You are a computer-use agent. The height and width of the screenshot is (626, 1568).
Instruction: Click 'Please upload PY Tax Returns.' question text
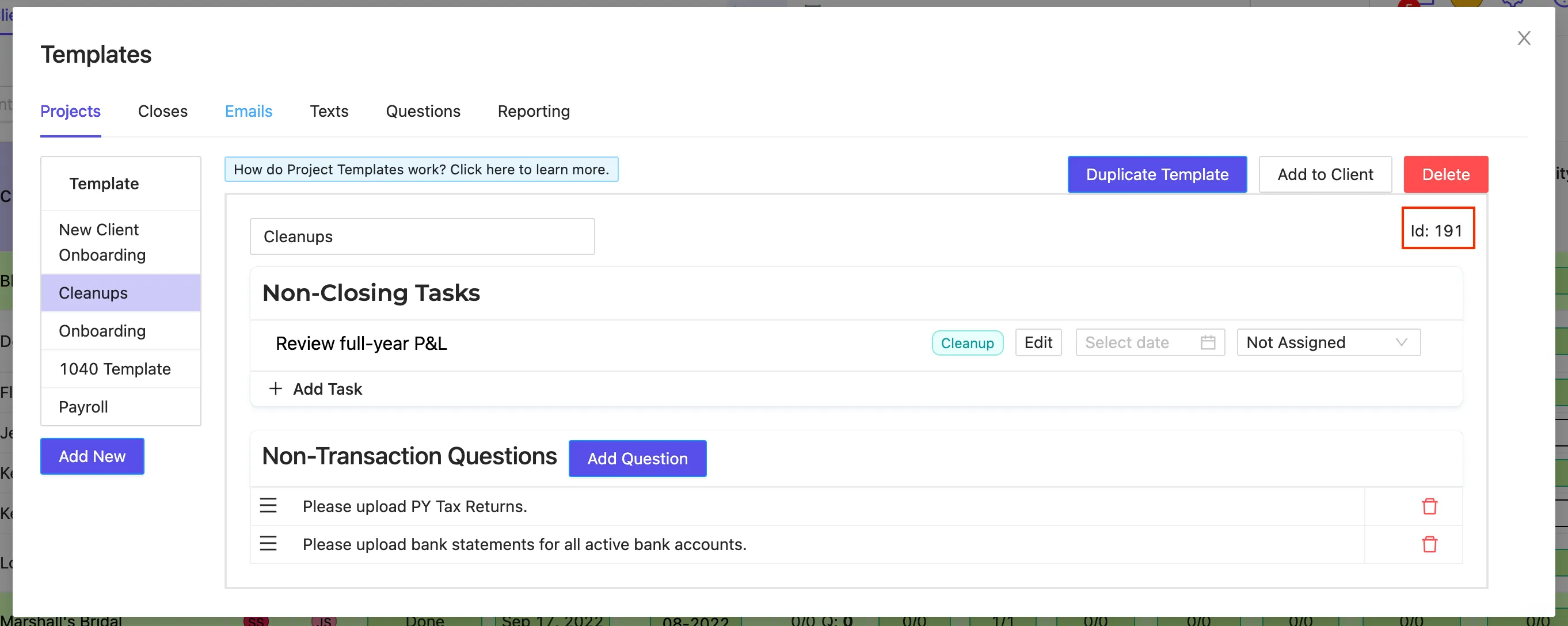click(414, 506)
